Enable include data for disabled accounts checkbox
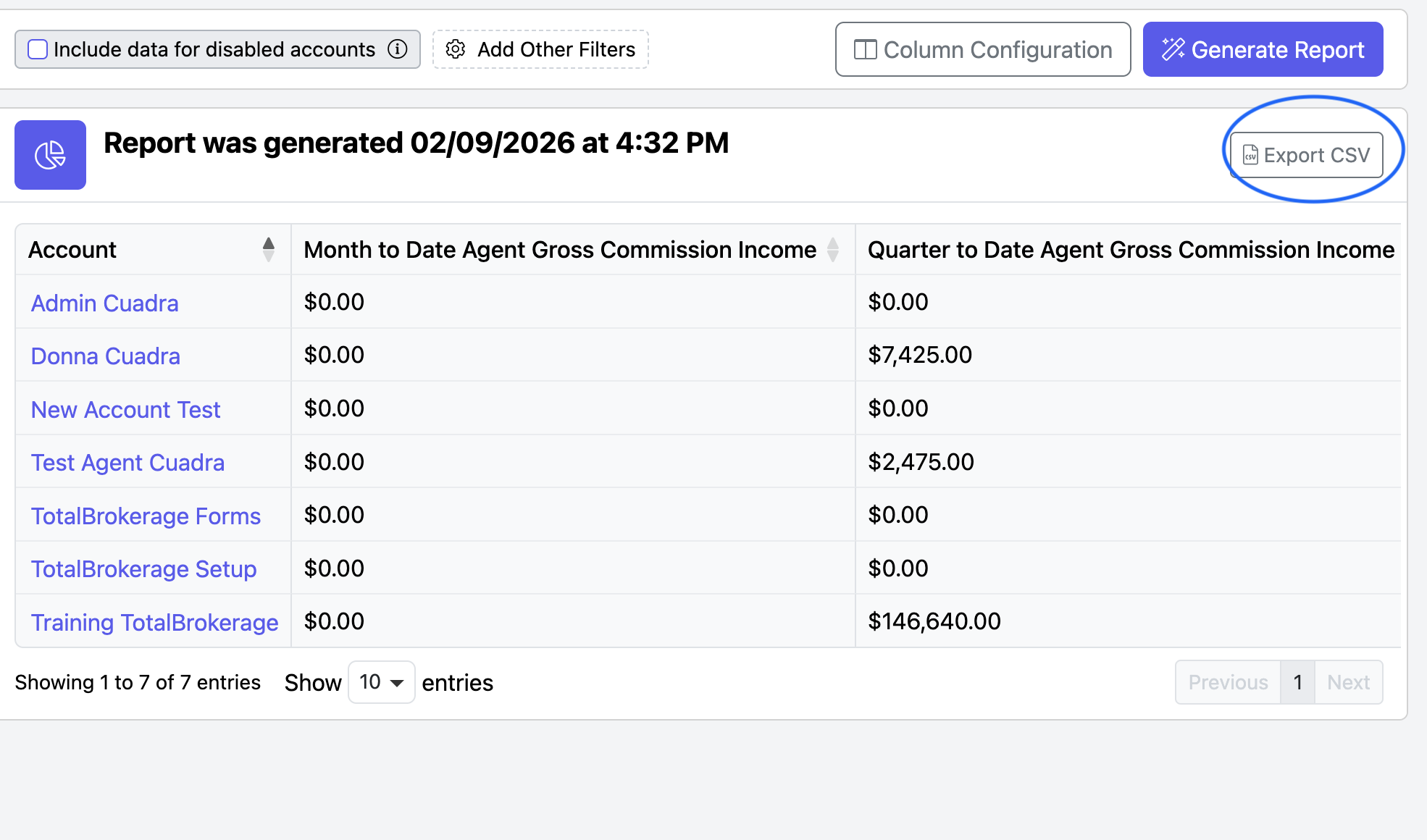This screenshot has height=840, width=1427. click(38, 49)
